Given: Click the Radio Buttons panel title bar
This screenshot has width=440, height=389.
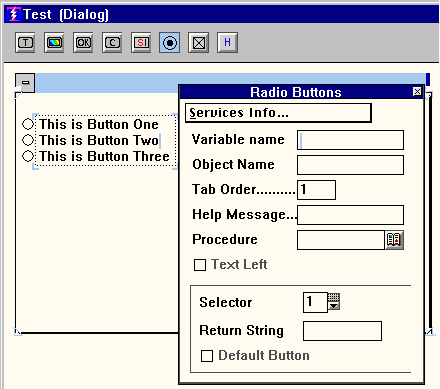Looking at the screenshot, I should pyautogui.click(x=296, y=92).
